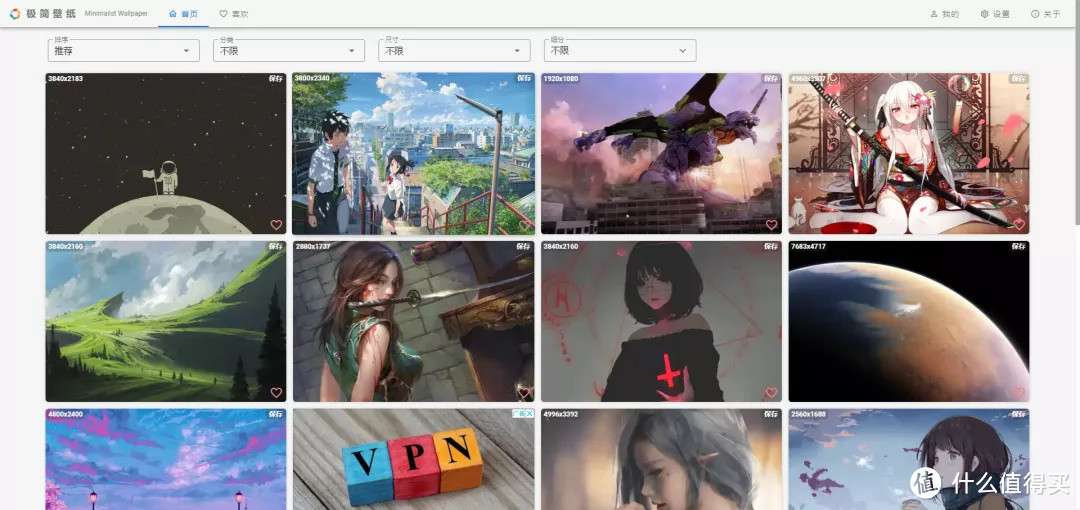View the green rolling hills wallpaper
This screenshot has height=510, width=1080.
[x=166, y=321]
